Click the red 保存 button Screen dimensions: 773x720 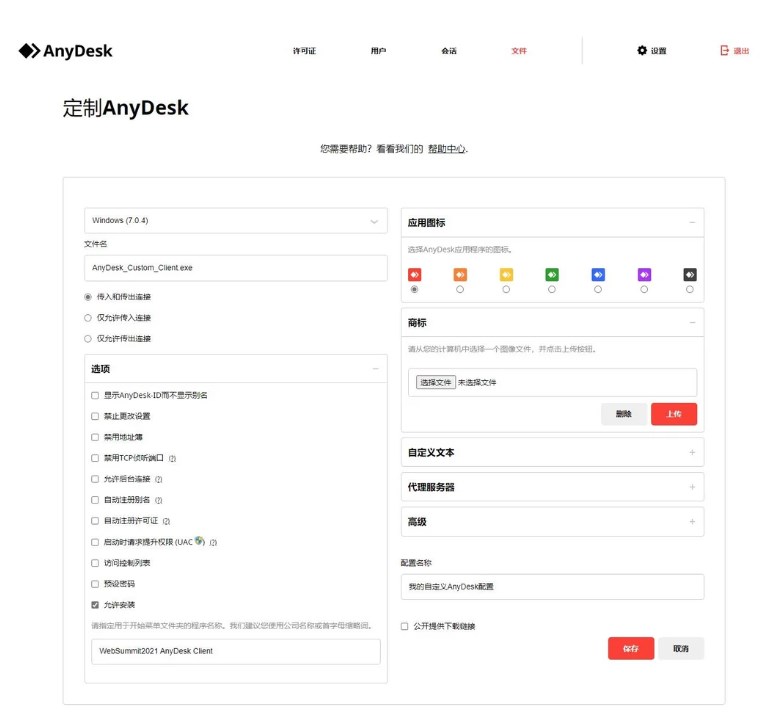point(630,648)
